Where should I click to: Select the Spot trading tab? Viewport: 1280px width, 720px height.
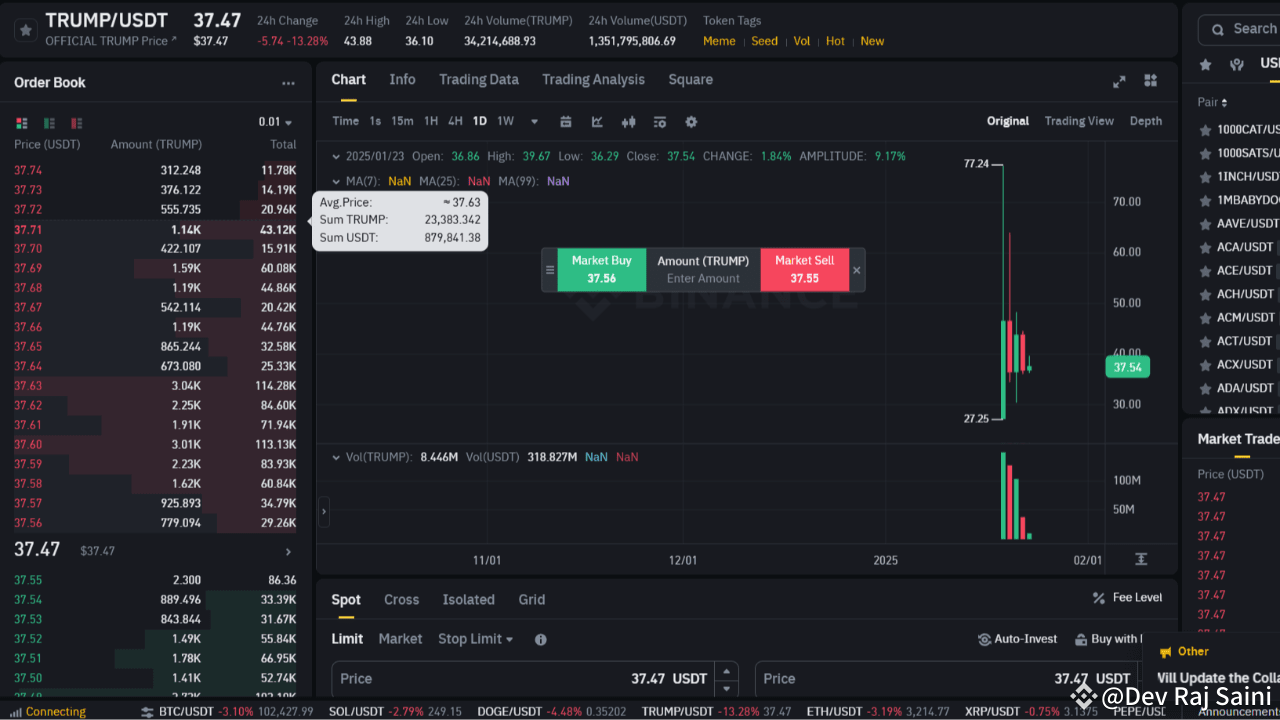(346, 599)
